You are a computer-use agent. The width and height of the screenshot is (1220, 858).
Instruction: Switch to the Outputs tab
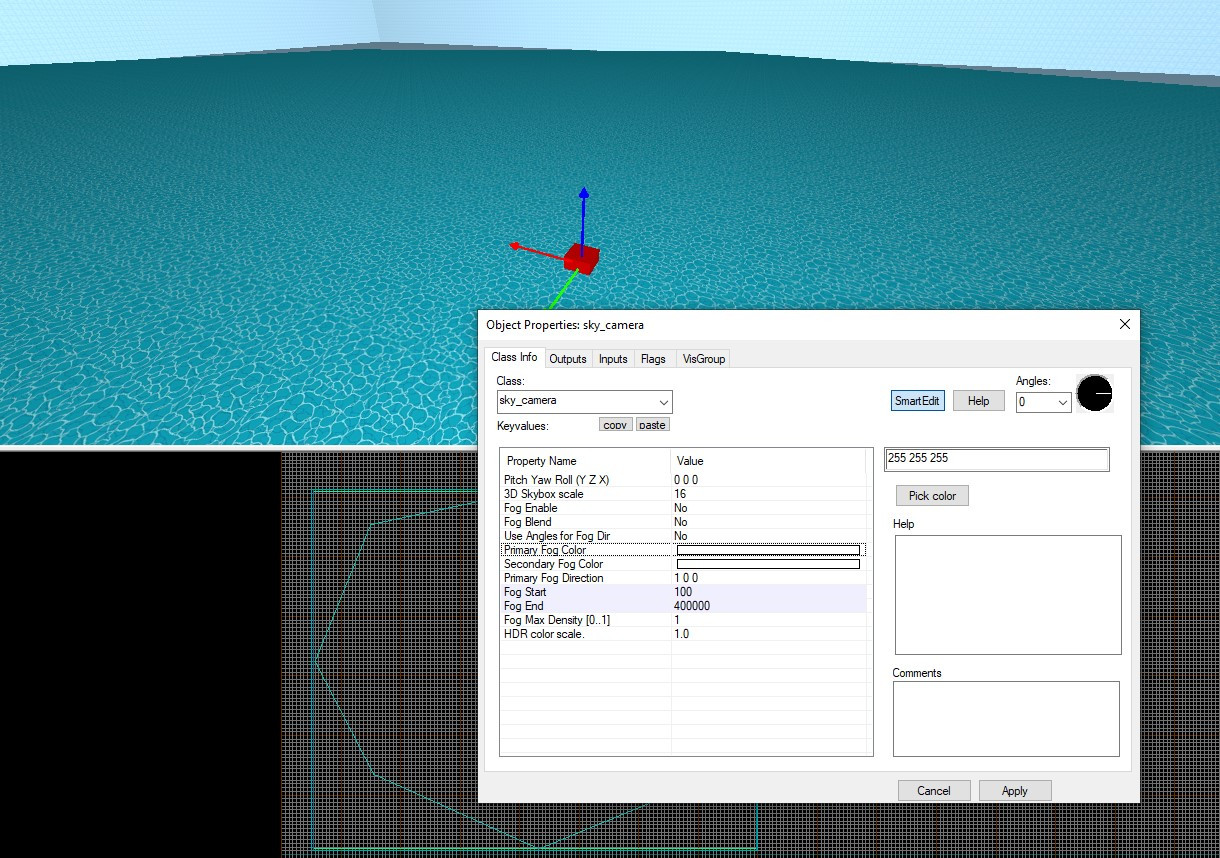tap(568, 359)
